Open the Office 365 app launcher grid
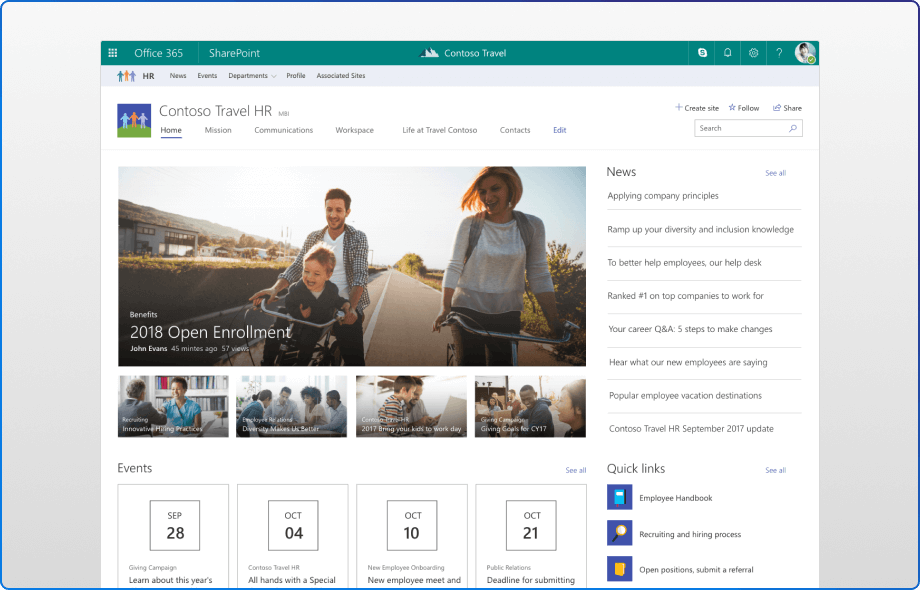Screen dimensions: 920x590 click(113, 53)
